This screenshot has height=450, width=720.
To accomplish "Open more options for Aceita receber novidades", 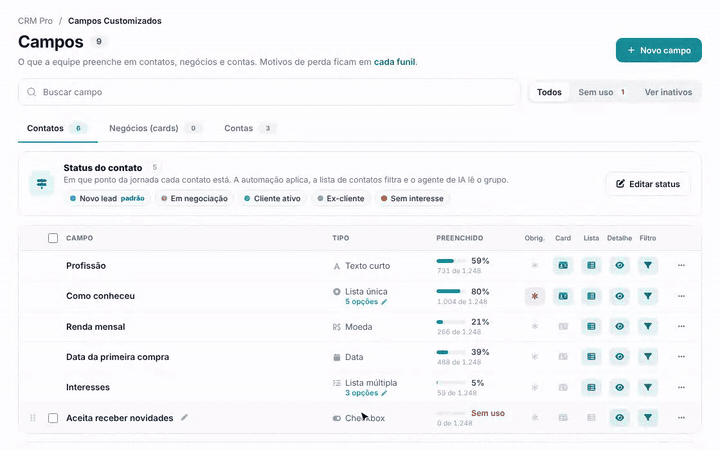I will (x=681, y=418).
